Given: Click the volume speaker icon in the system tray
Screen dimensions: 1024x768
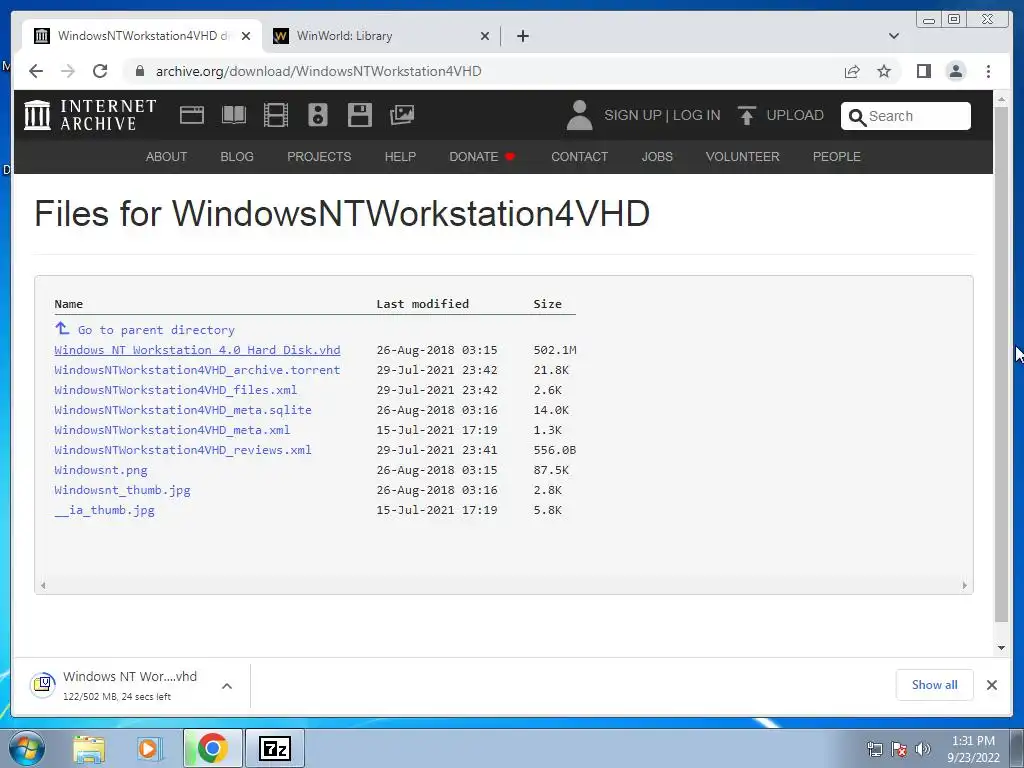Looking at the screenshot, I should 923,749.
